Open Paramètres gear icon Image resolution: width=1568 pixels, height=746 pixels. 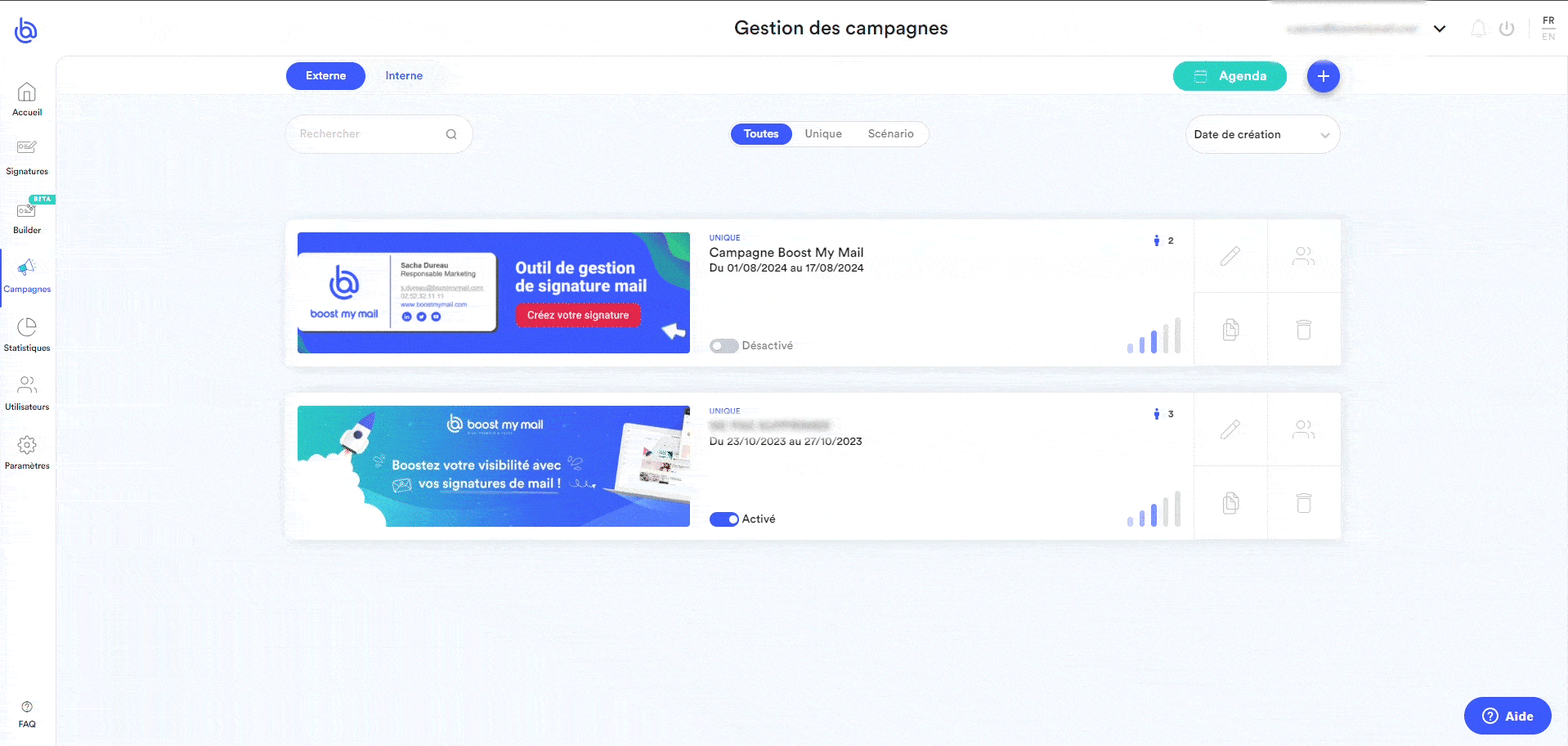(x=27, y=445)
